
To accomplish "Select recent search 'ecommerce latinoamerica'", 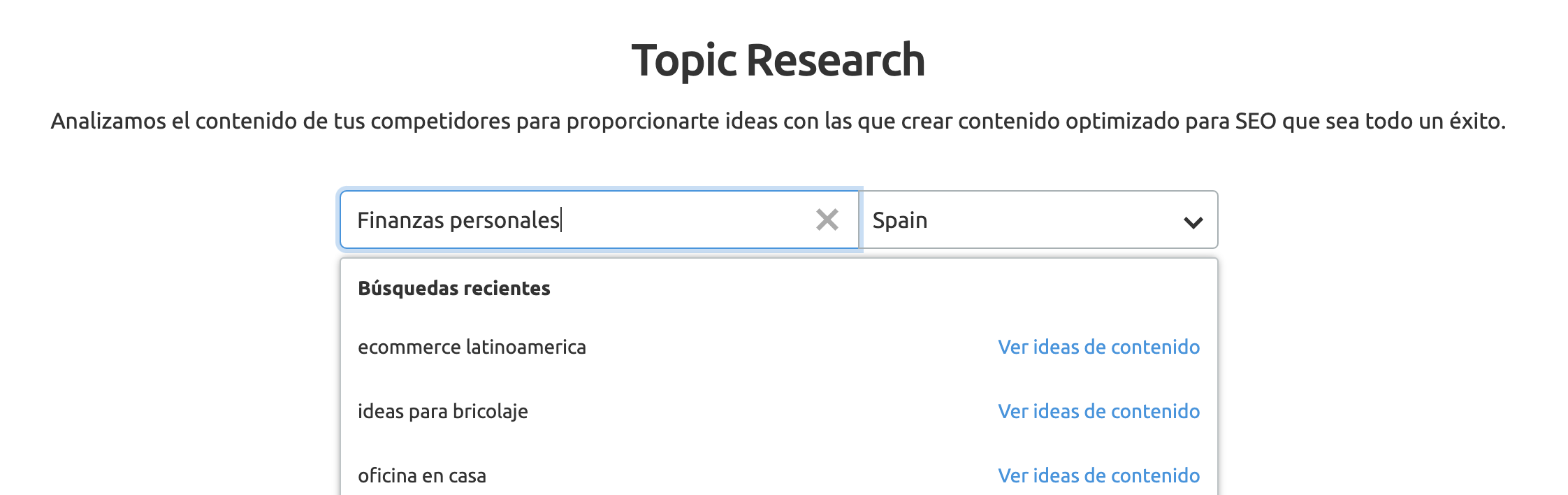I will [472, 347].
